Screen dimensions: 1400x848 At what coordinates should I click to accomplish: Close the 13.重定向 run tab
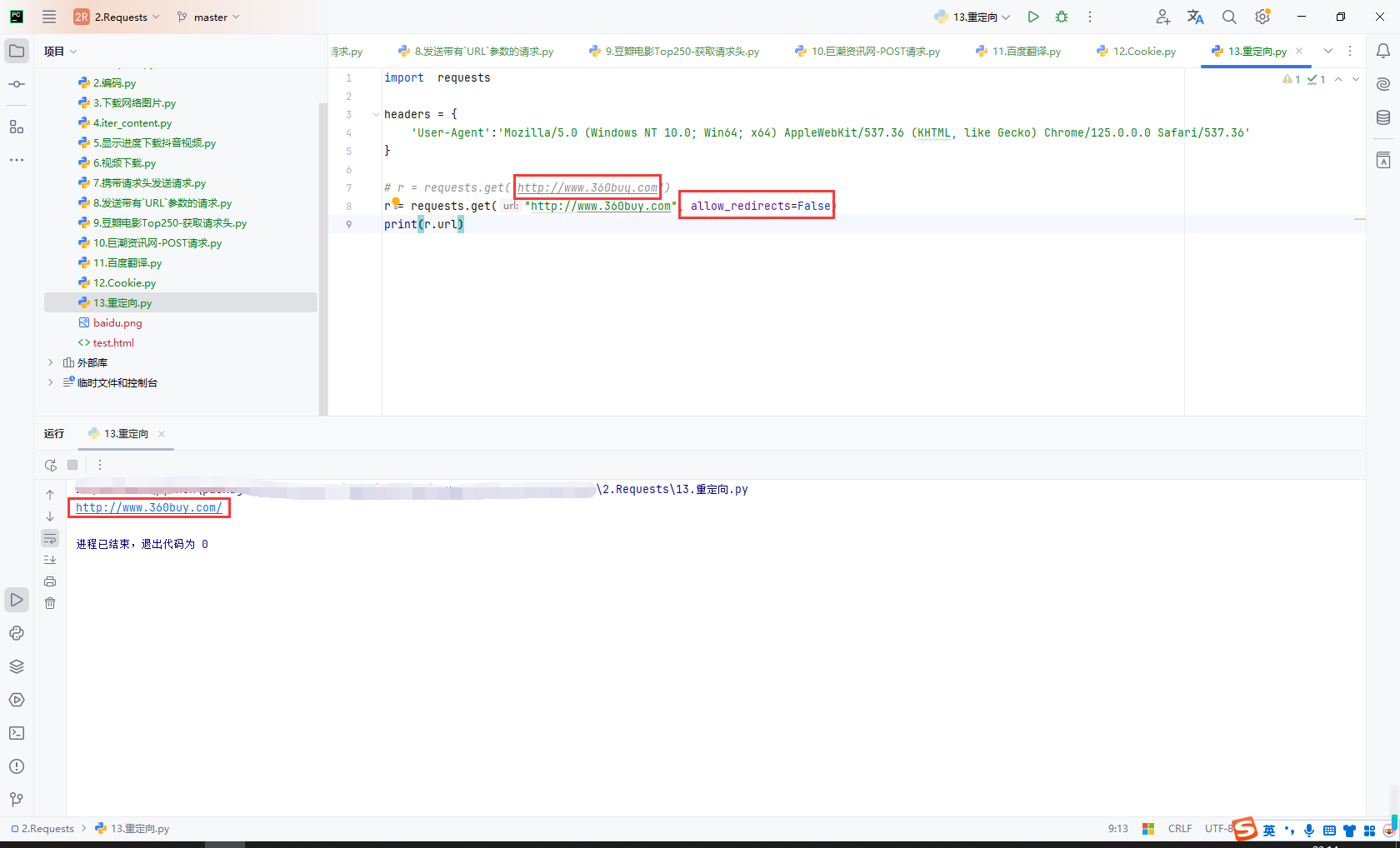[x=162, y=433]
